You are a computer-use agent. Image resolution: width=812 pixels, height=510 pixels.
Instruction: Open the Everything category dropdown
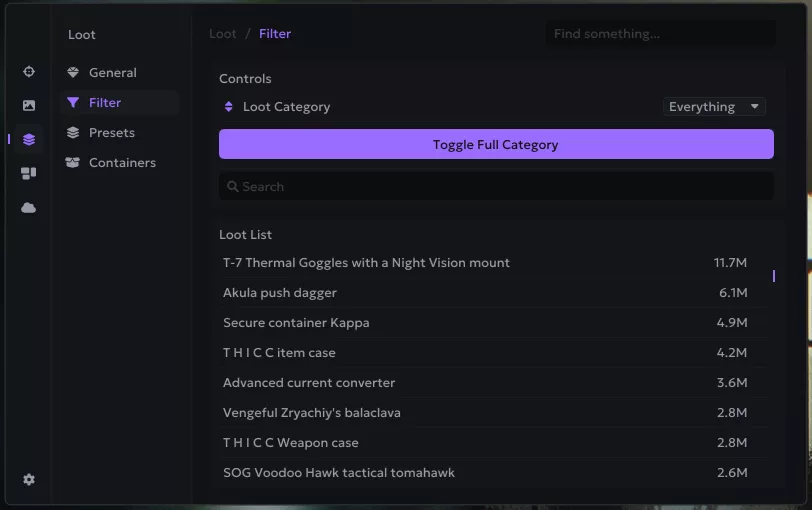[x=714, y=107]
